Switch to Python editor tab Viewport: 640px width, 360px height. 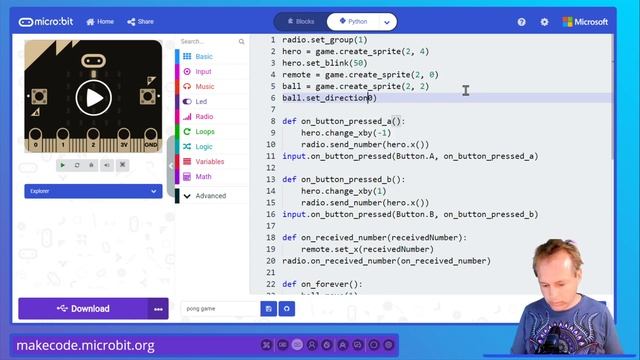(353, 22)
